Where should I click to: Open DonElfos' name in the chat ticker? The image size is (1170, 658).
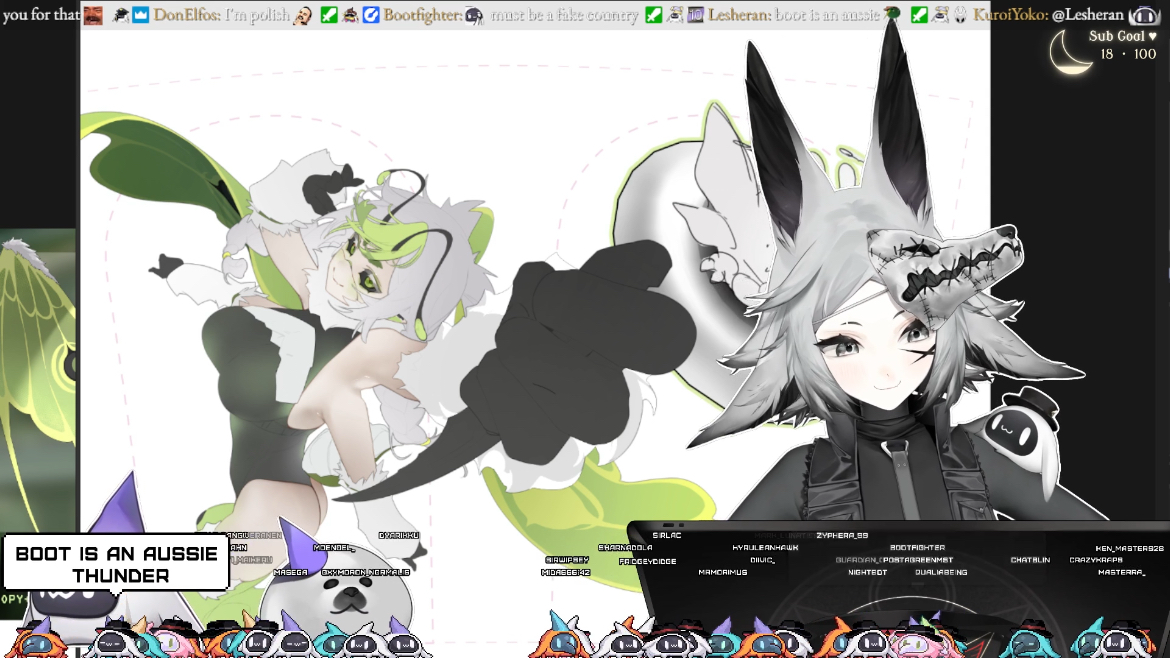point(186,14)
